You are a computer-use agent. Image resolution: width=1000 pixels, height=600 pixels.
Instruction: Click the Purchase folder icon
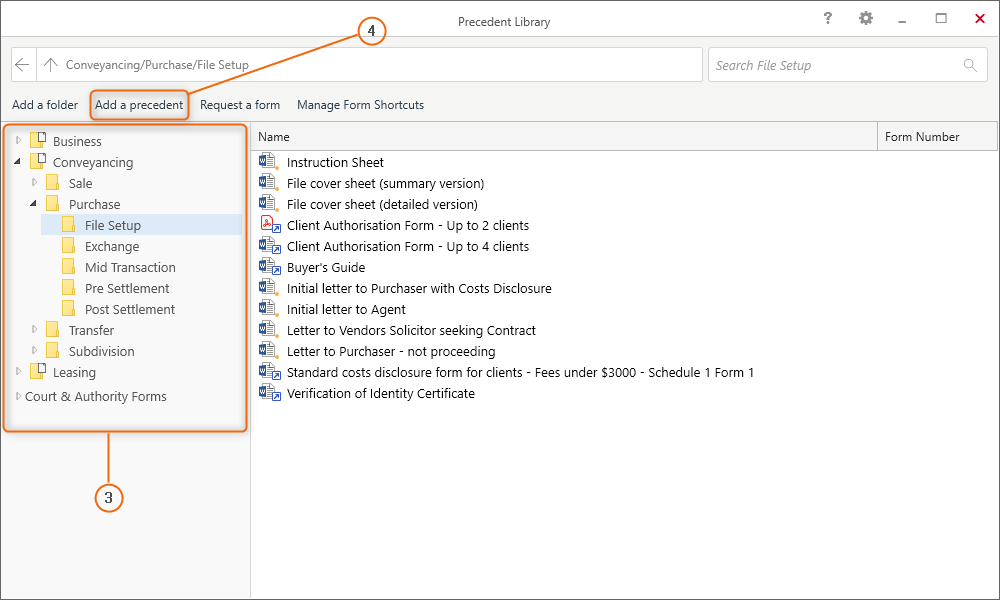[x=53, y=204]
